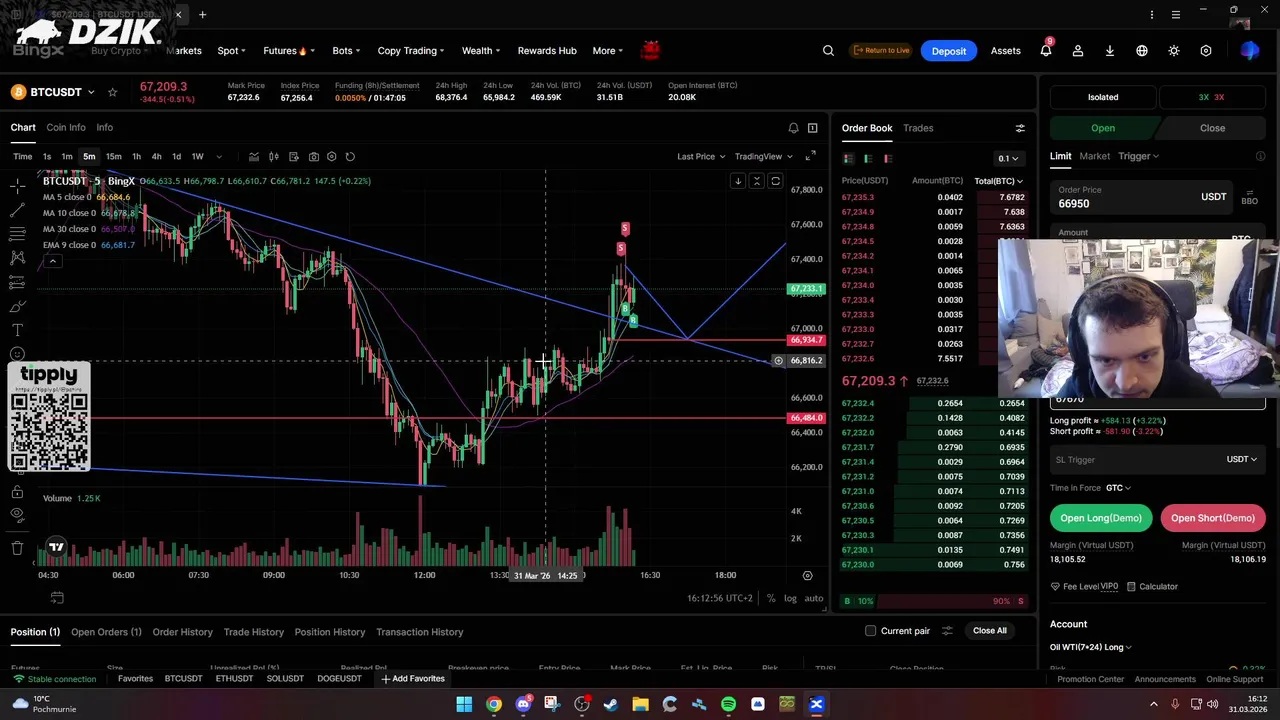This screenshot has width=1280, height=720.
Task: Expand more timeframe options chevron
Action: click(x=219, y=157)
